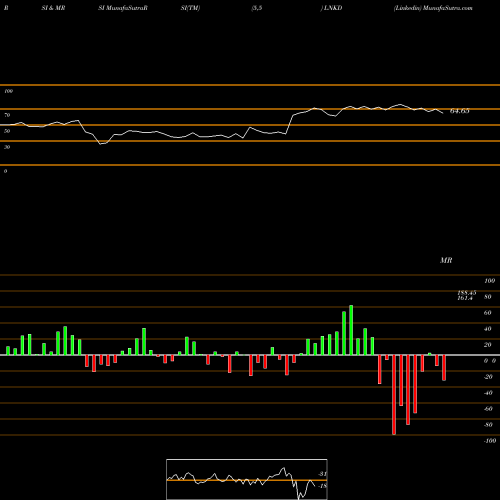Click the "(Linkedin) MunafaSutra.com" title text
Screen dimensions: 500x500
point(433,8)
